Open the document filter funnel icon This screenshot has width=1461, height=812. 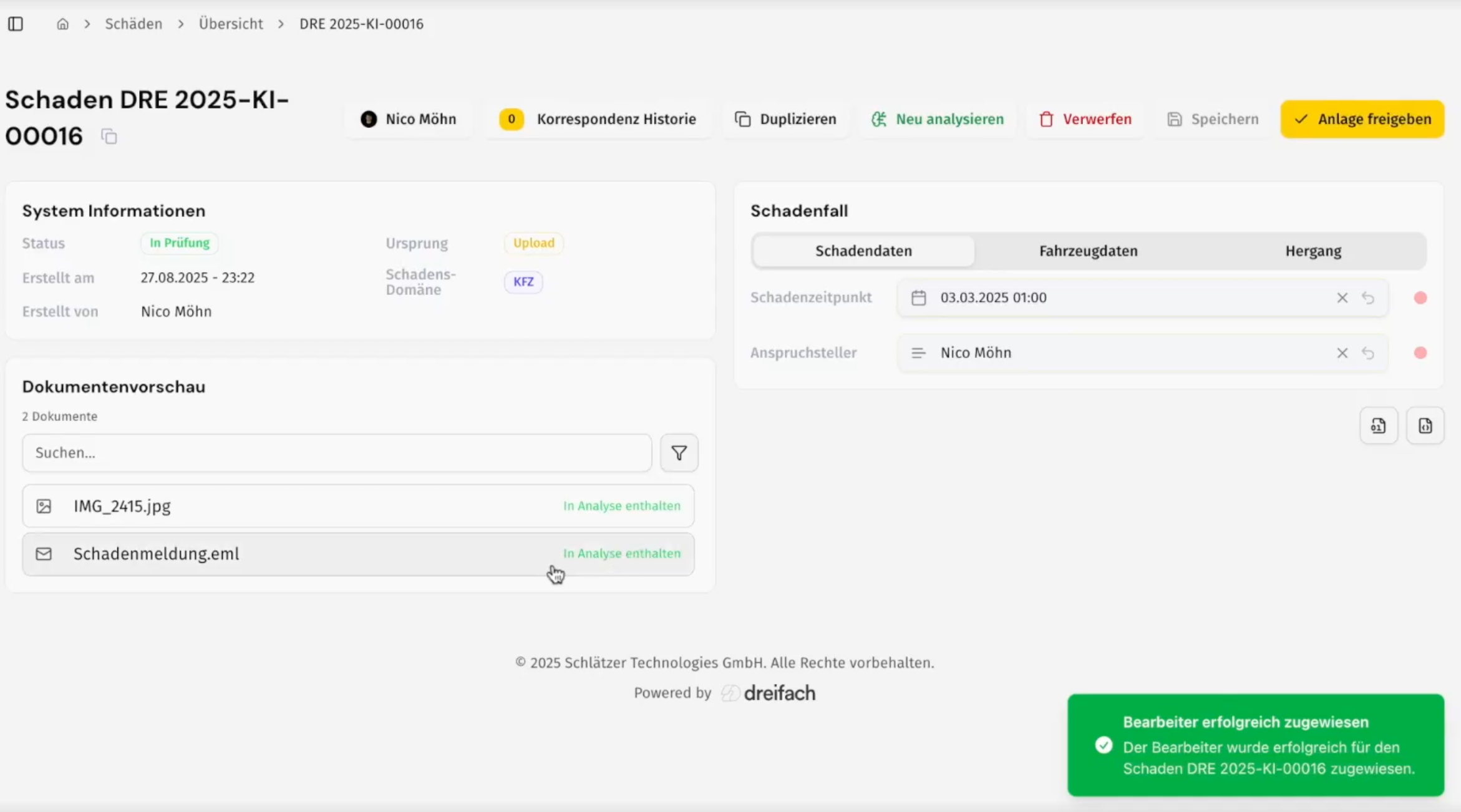(x=679, y=453)
